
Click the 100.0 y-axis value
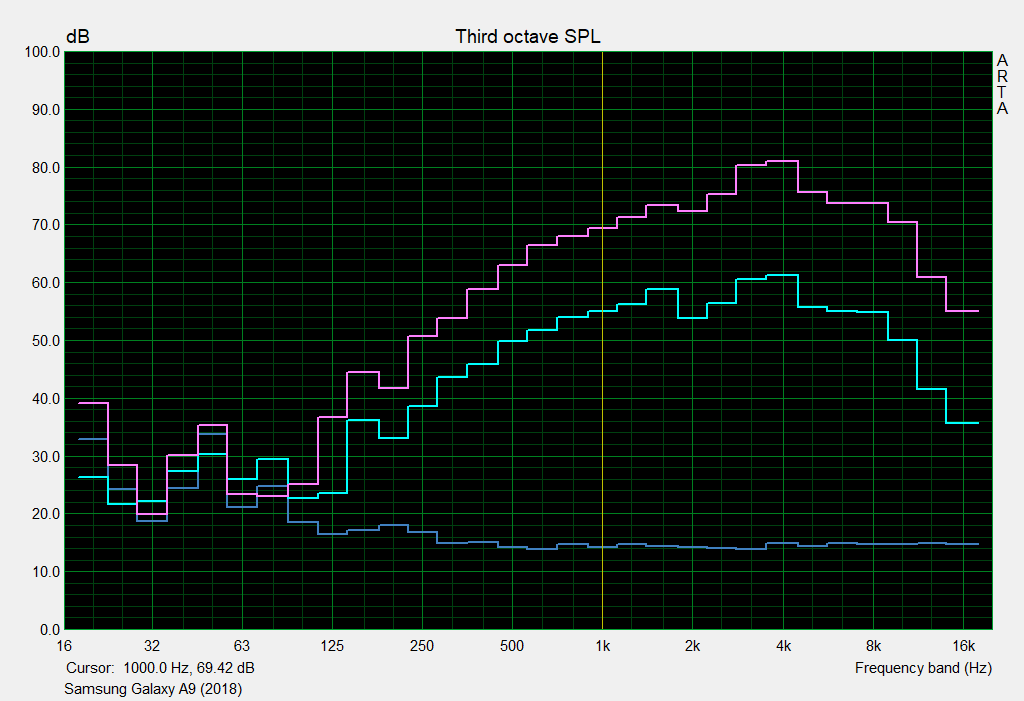click(x=42, y=52)
